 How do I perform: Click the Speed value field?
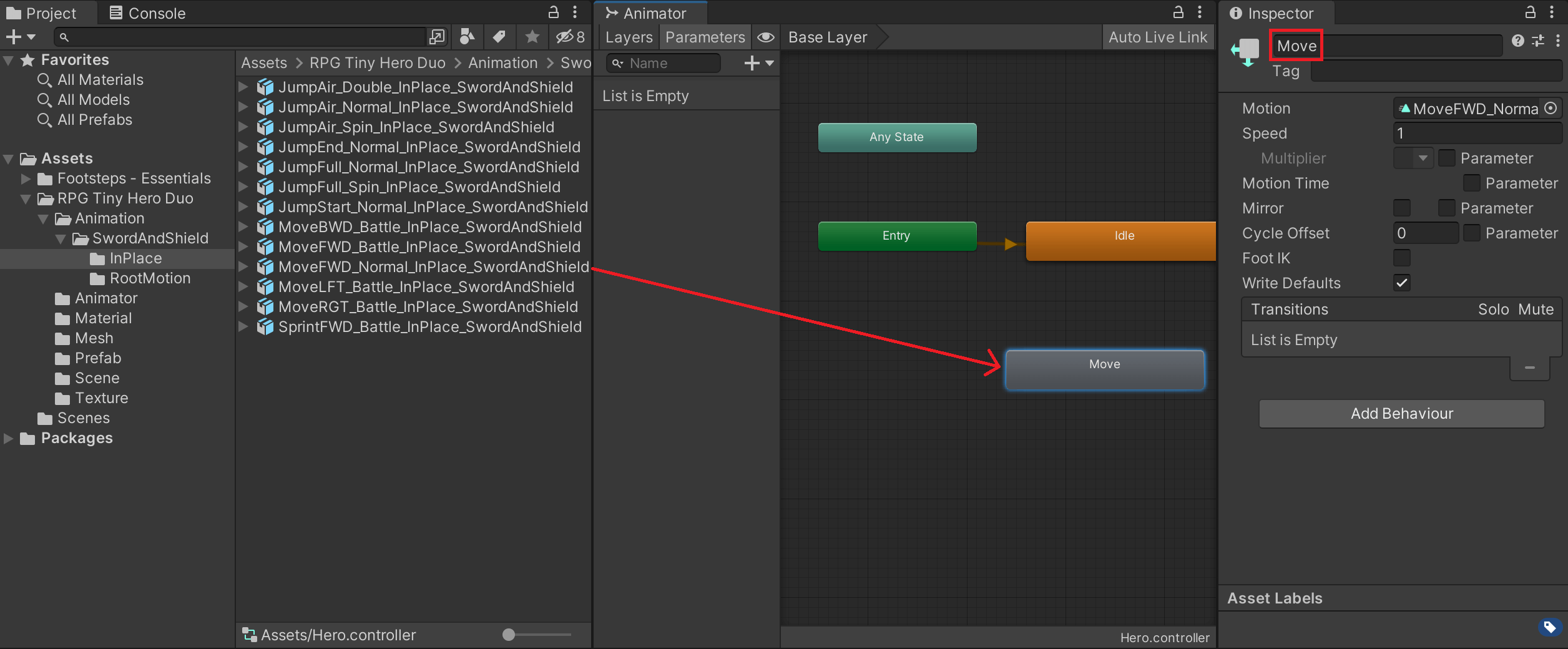click(1477, 133)
